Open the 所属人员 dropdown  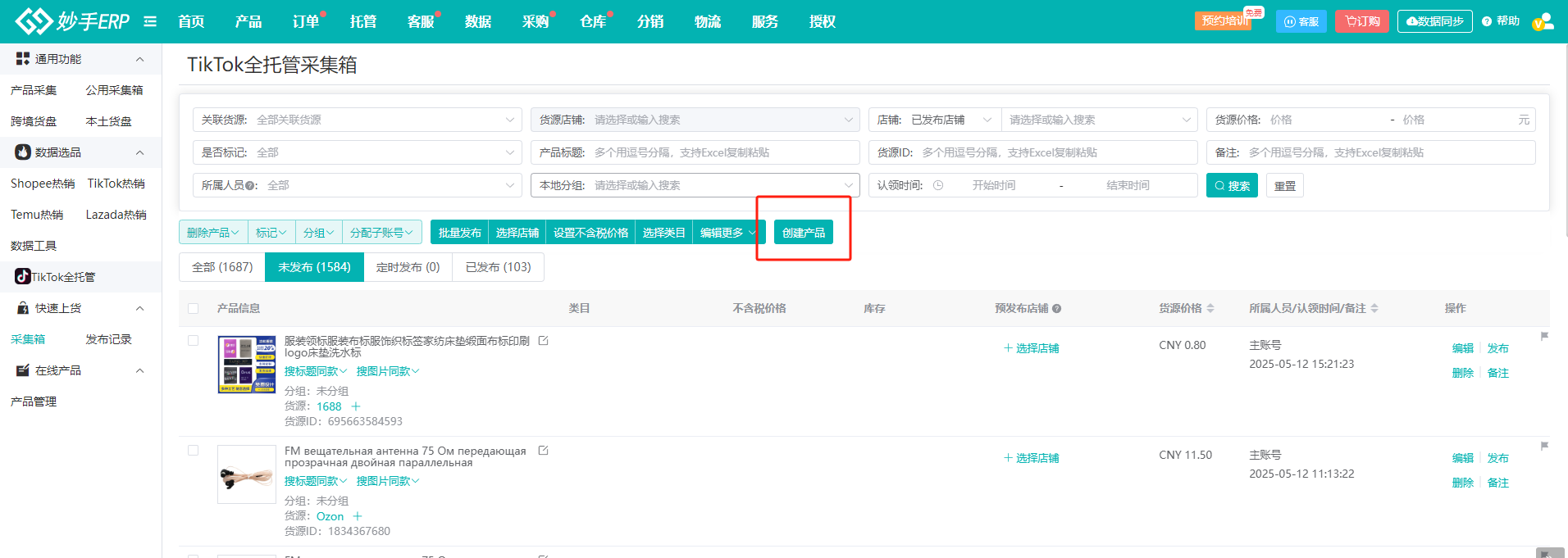click(x=358, y=185)
